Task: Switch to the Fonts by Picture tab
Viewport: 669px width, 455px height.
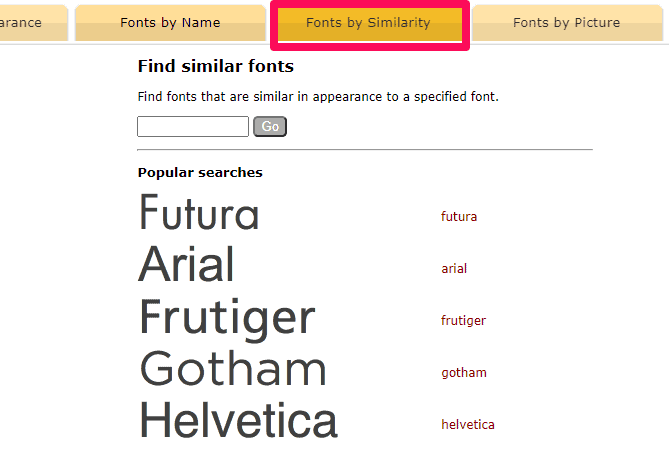Action: [x=566, y=22]
